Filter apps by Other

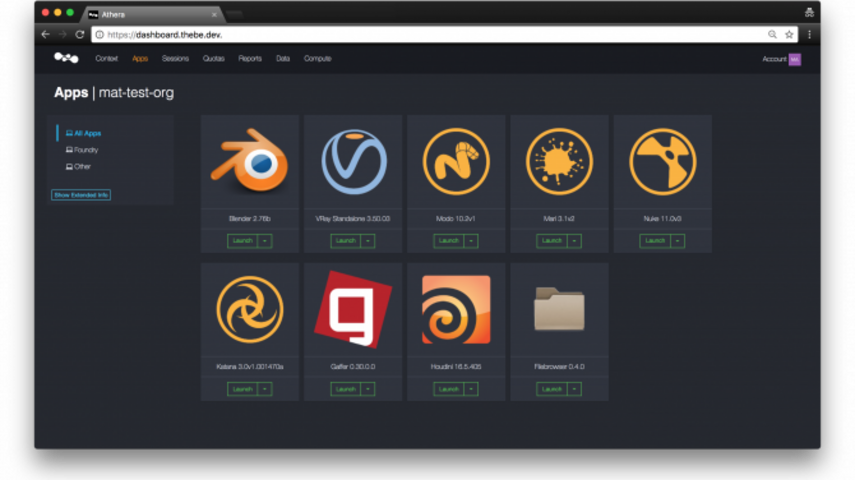[x=78, y=166]
